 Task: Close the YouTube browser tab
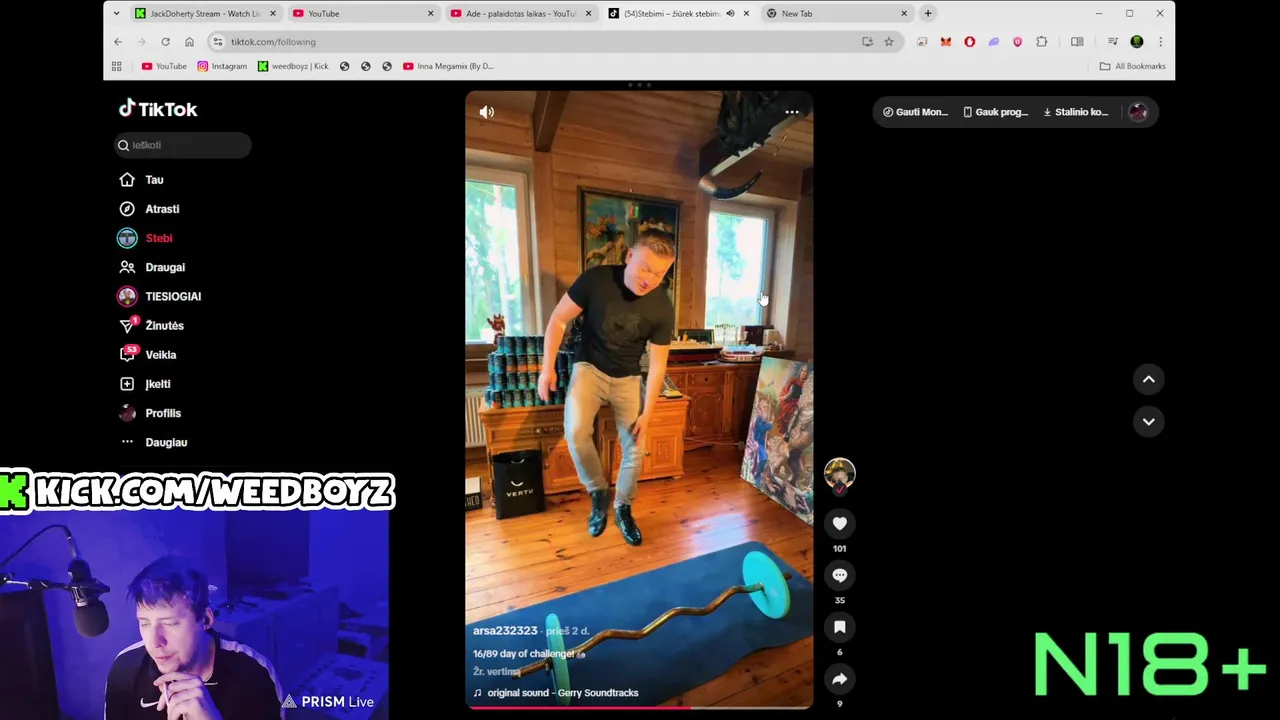tap(431, 14)
